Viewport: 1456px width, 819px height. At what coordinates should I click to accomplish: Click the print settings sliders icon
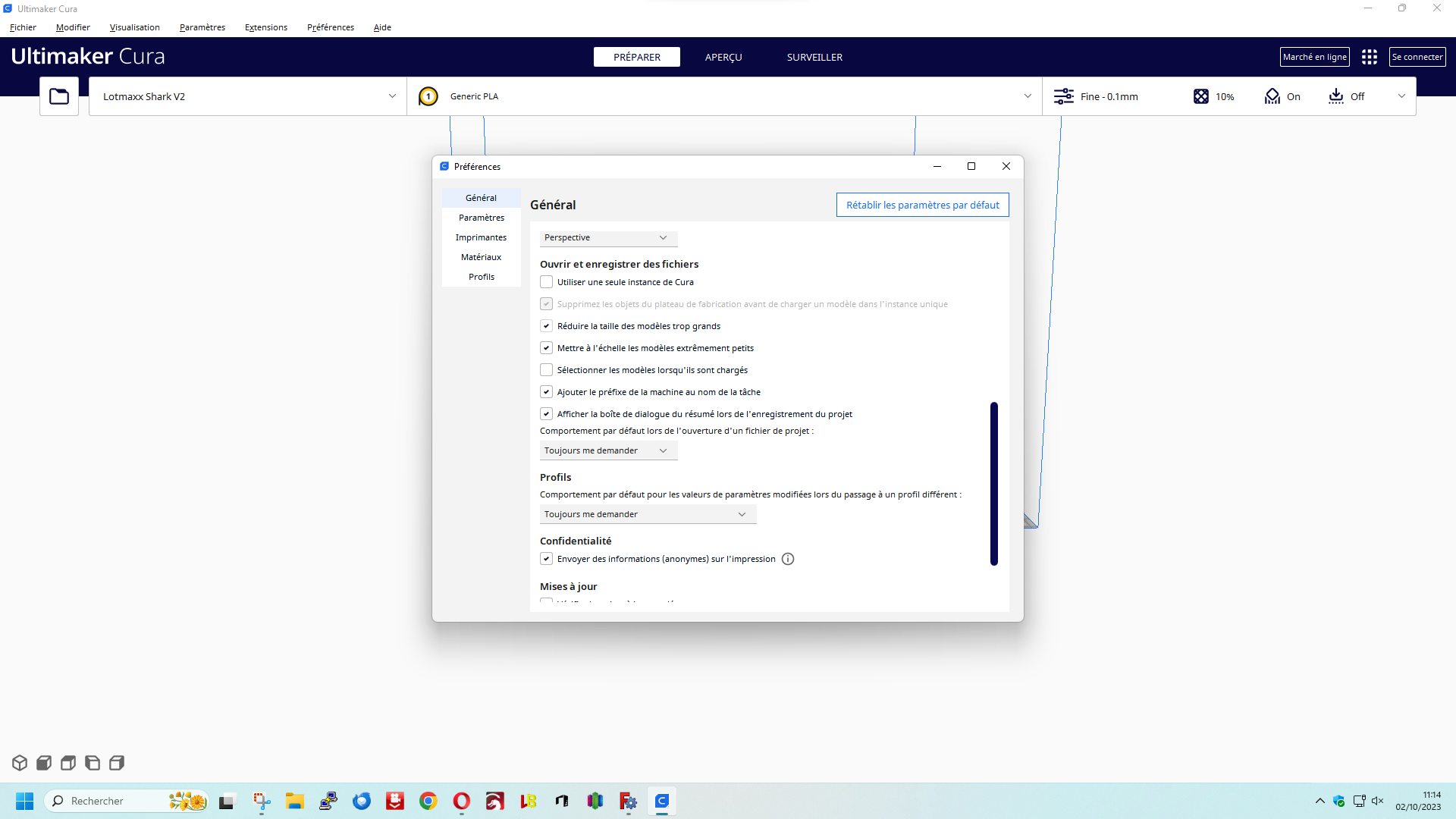[x=1064, y=96]
